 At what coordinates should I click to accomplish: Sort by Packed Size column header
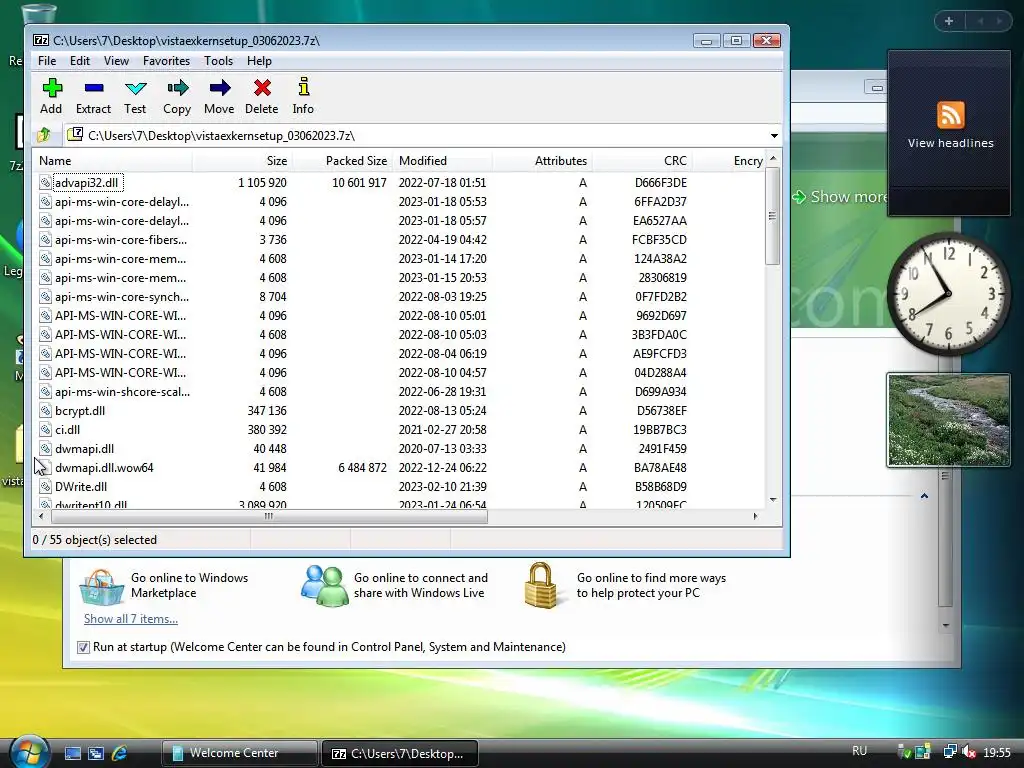click(342, 161)
